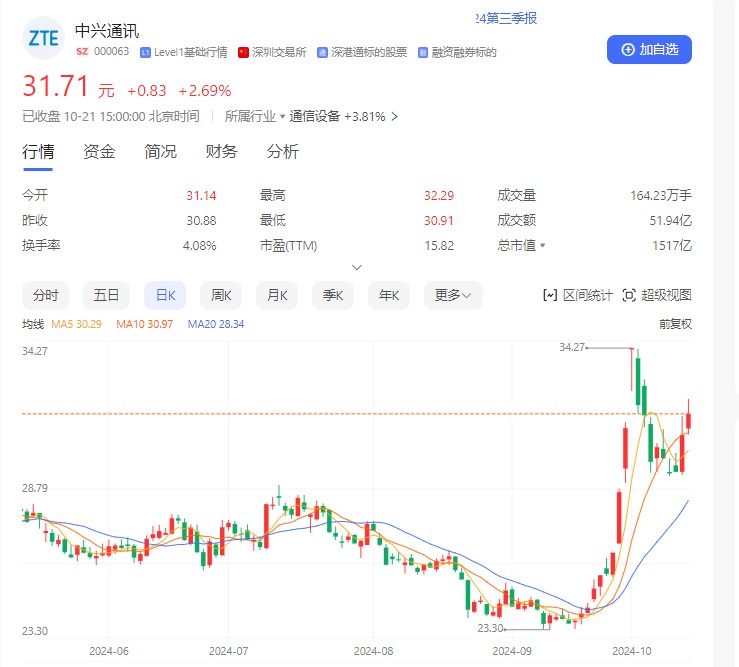Click the MA20 28.34 indicator
Viewport: 739px width, 667px height.
216,324
